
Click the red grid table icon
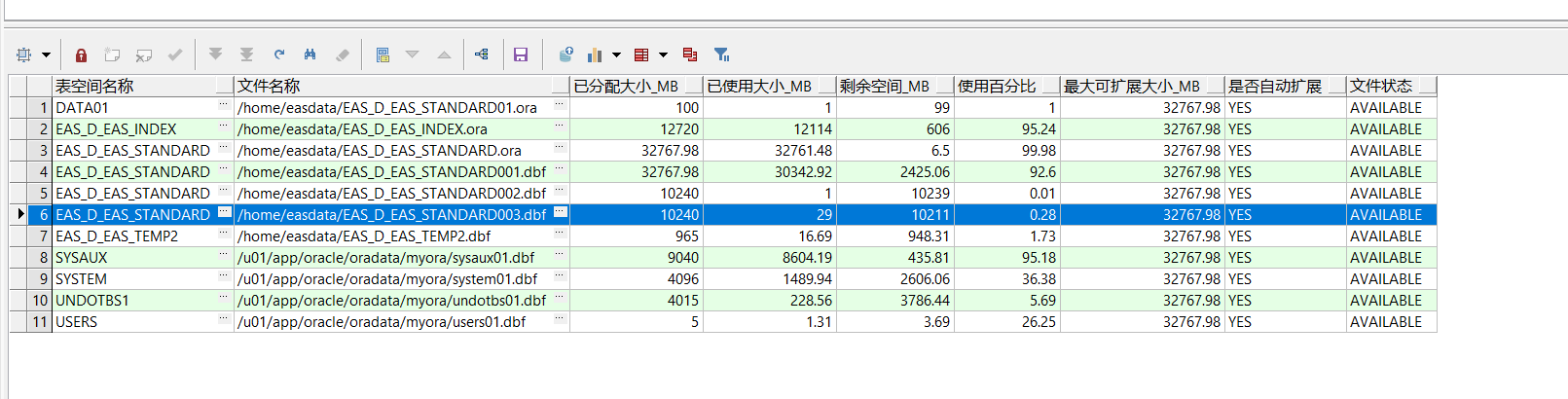tap(641, 55)
